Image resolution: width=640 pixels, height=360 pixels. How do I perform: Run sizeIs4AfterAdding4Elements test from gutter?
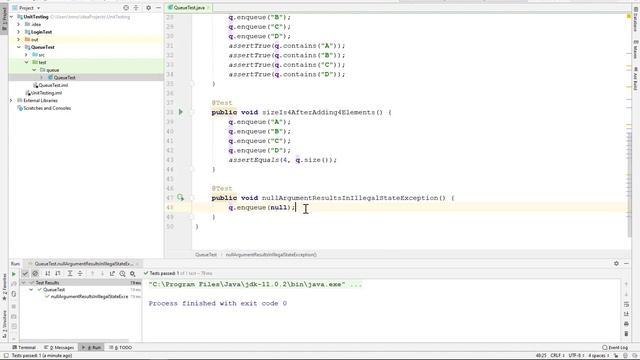point(180,112)
